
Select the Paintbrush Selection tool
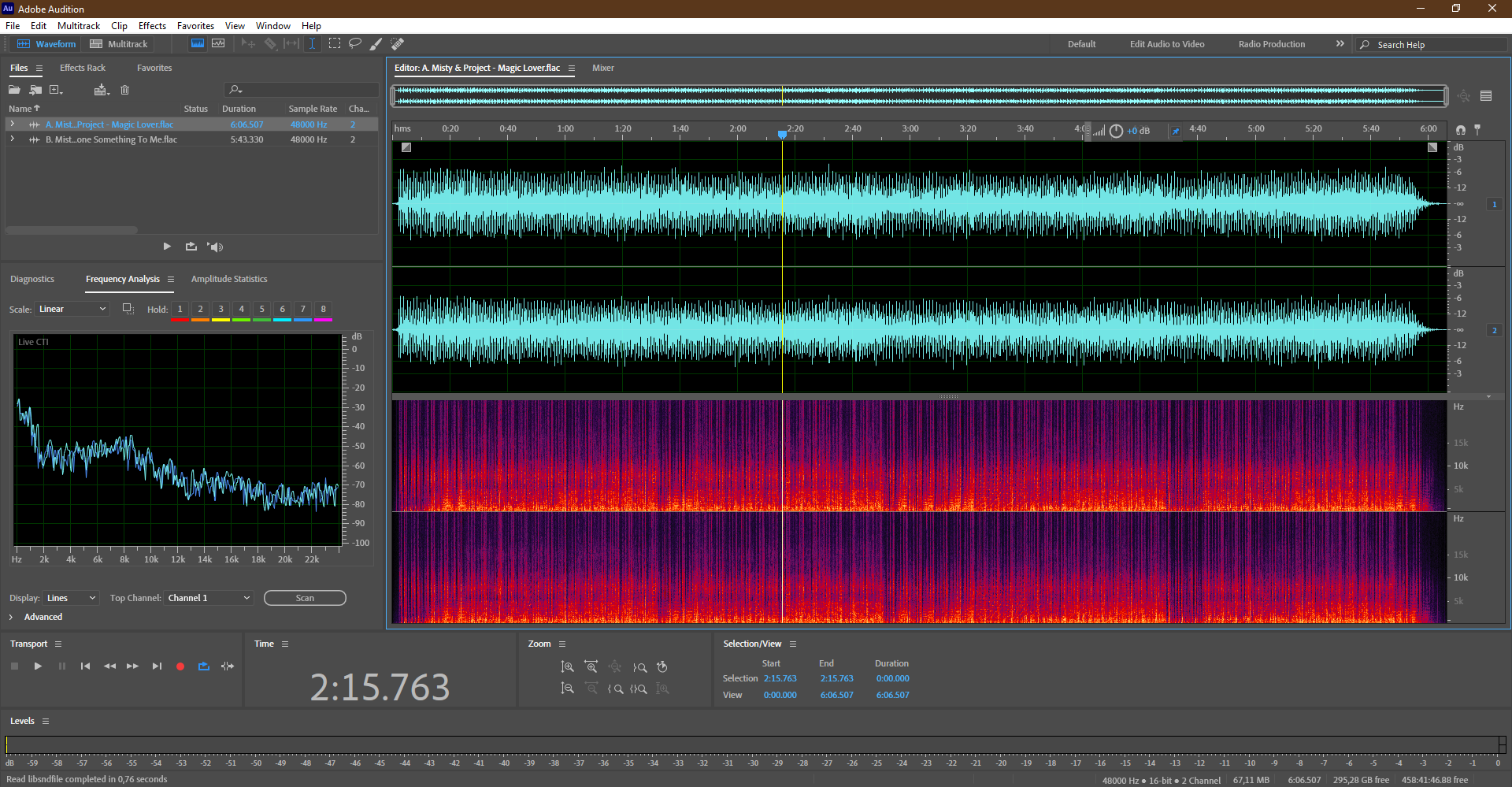pos(376,44)
